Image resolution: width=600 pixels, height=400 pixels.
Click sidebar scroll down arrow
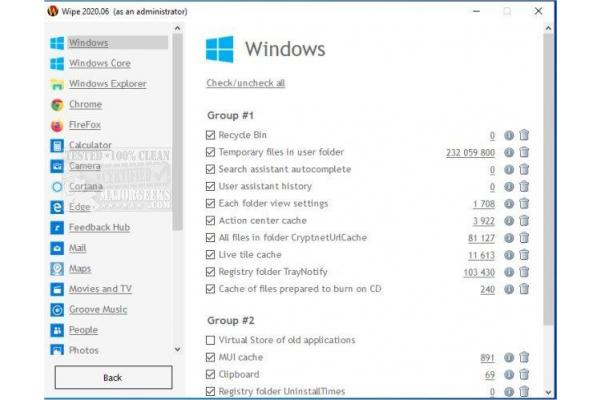coord(177,349)
